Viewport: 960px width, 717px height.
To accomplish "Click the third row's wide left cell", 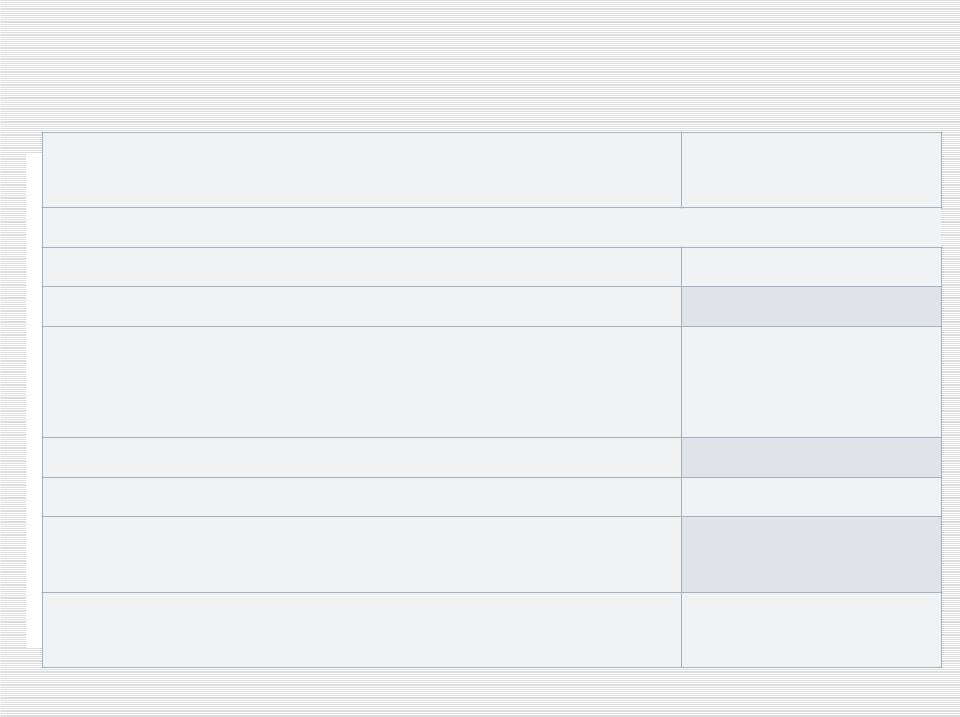I will point(362,266).
